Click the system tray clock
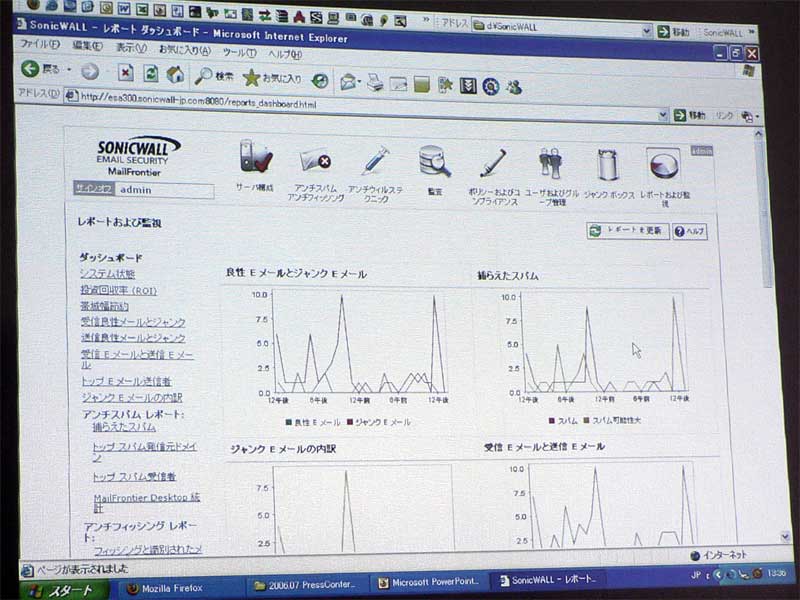 (x=777, y=573)
